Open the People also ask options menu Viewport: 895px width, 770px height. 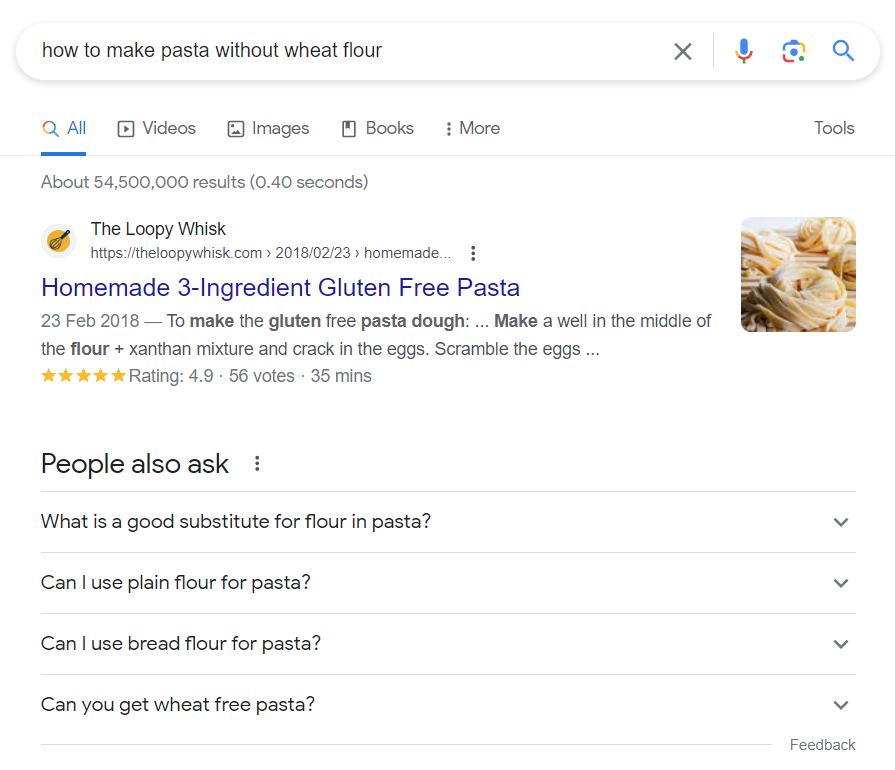[x=257, y=463]
